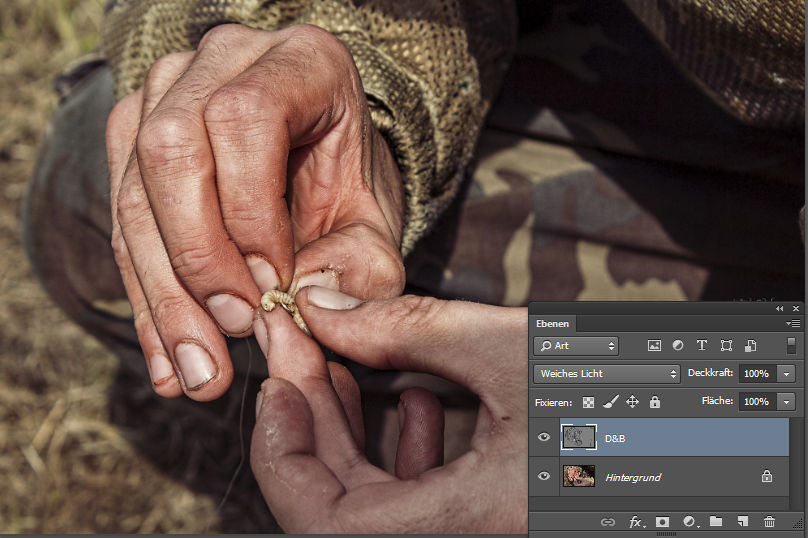Click the Fläche label
The width and height of the screenshot is (808, 538).
717,400
